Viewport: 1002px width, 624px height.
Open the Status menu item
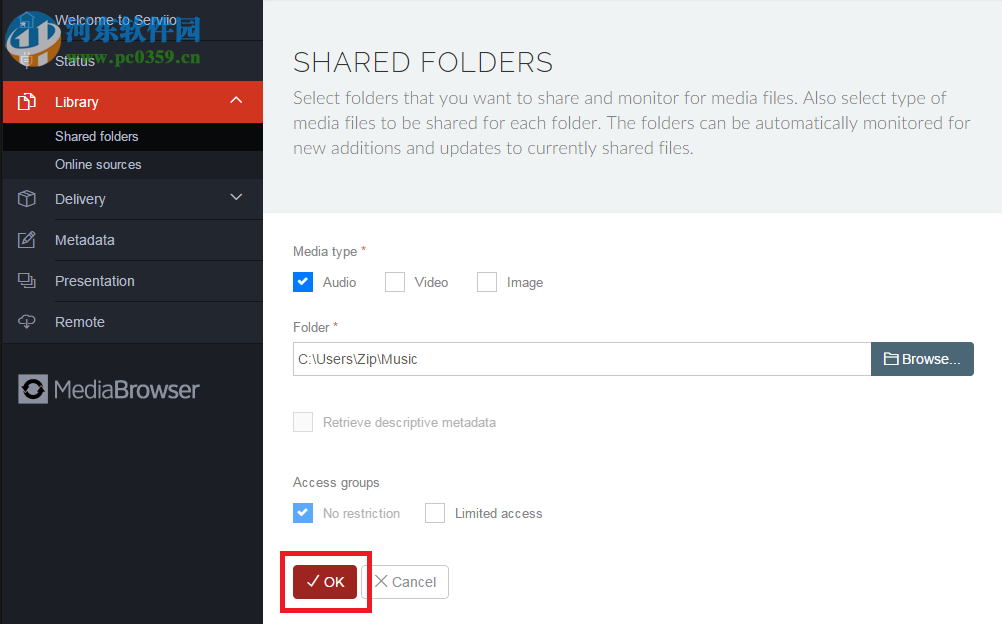[75, 61]
